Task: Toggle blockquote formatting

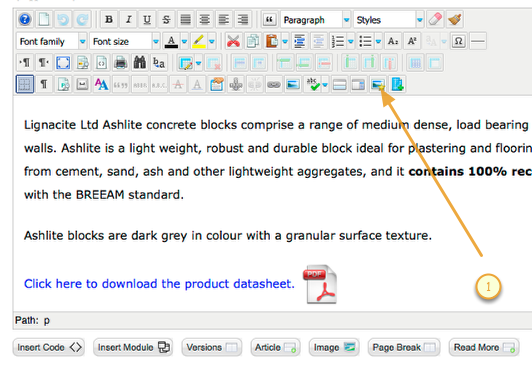Action: pyautogui.click(x=269, y=20)
